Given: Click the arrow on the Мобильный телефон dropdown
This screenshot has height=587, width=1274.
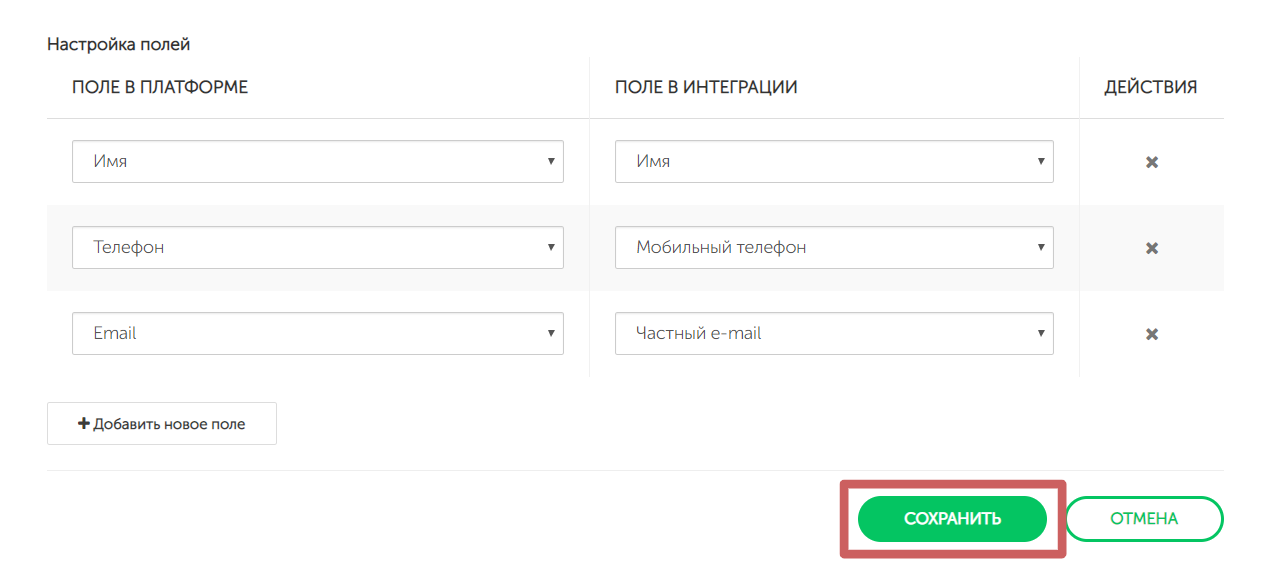Looking at the screenshot, I should tap(1040, 247).
